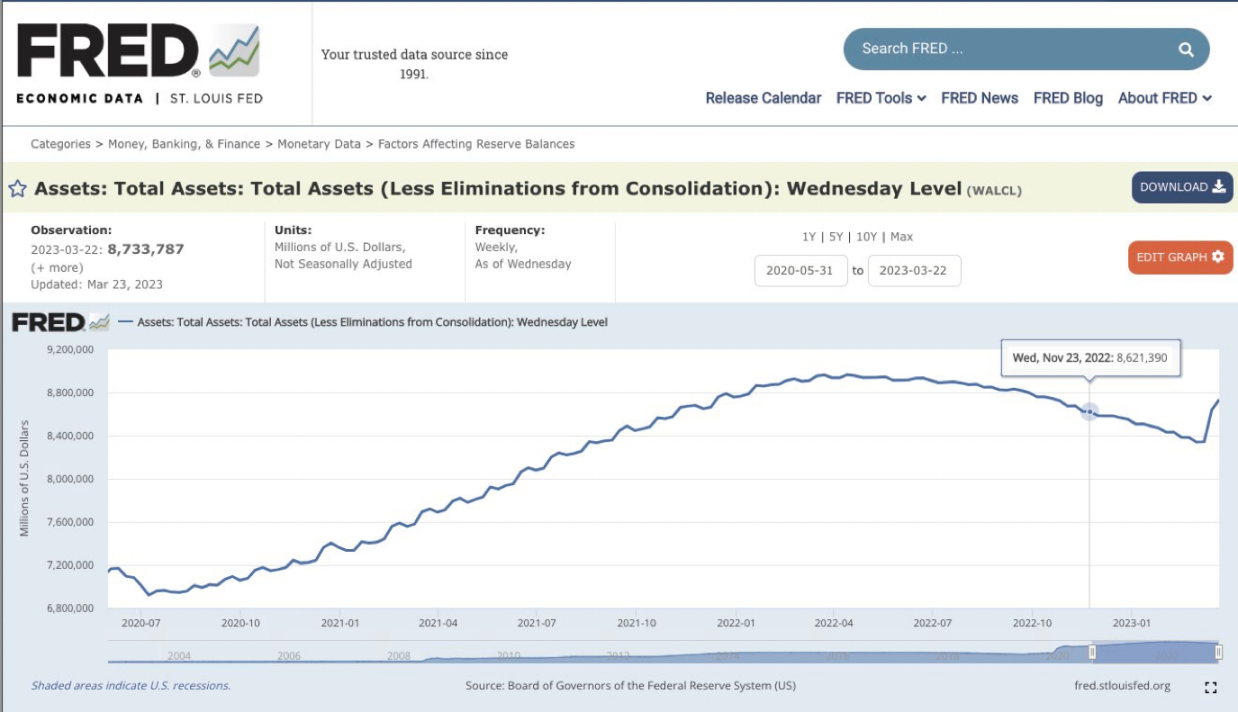Screen dimensions: 1238x712
Task: Click the start date field 2020-05-31
Action: (800, 270)
